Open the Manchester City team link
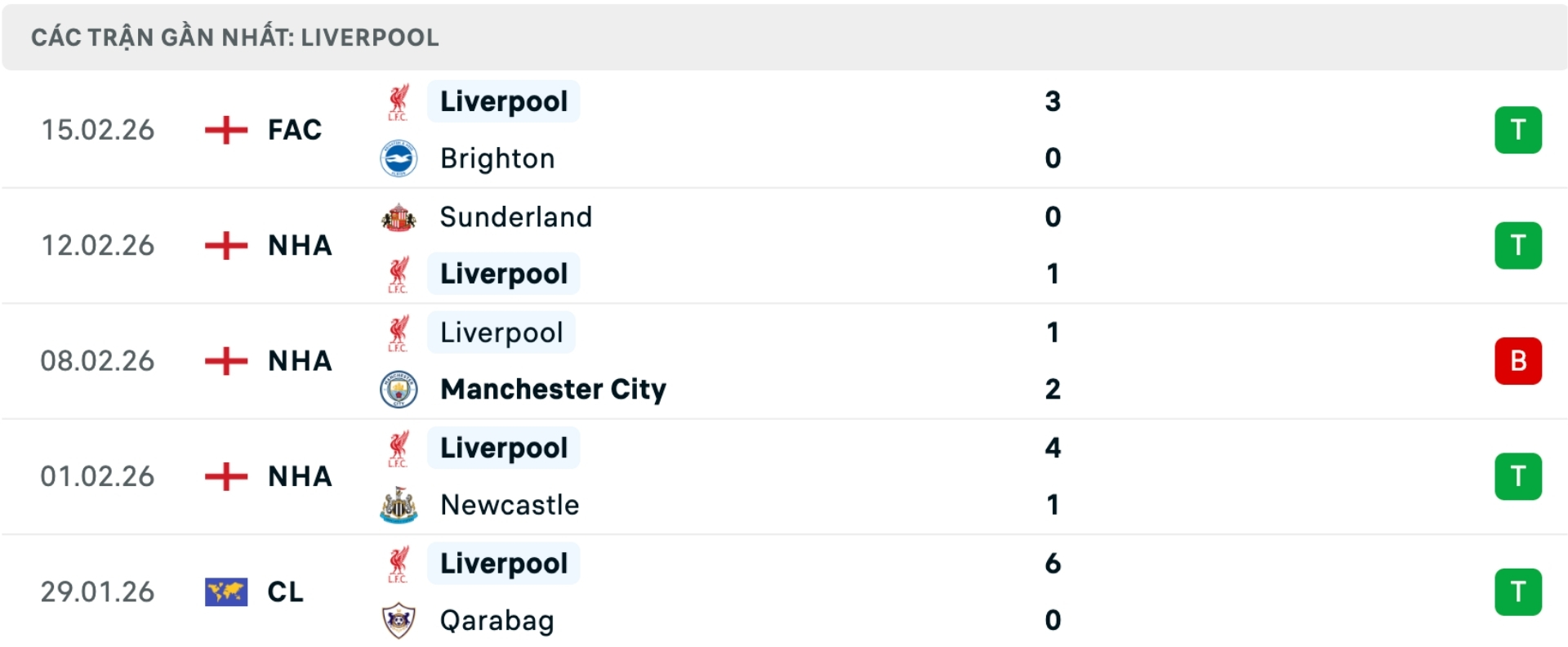Screen dimensions: 1568x647 [553, 390]
